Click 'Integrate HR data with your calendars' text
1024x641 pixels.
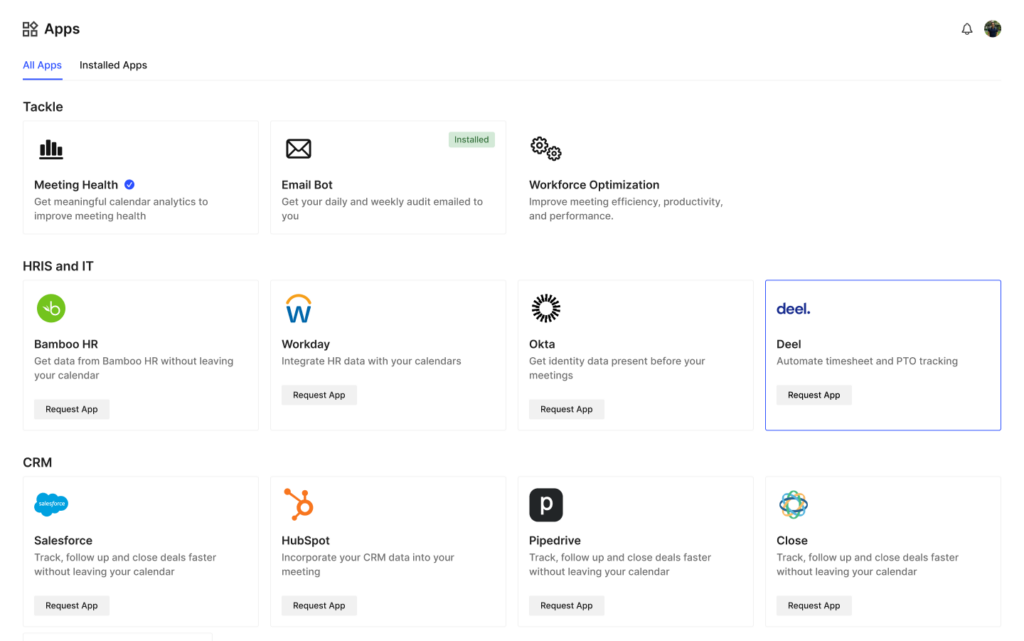pyautogui.click(x=372, y=361)
